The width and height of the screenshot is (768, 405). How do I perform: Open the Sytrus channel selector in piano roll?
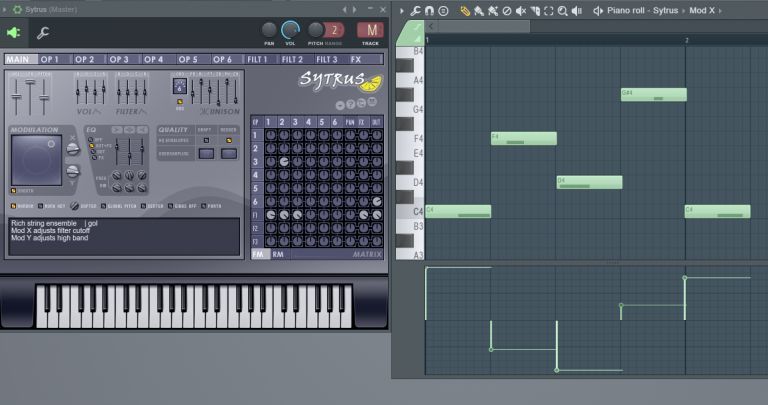pos(665,10)
